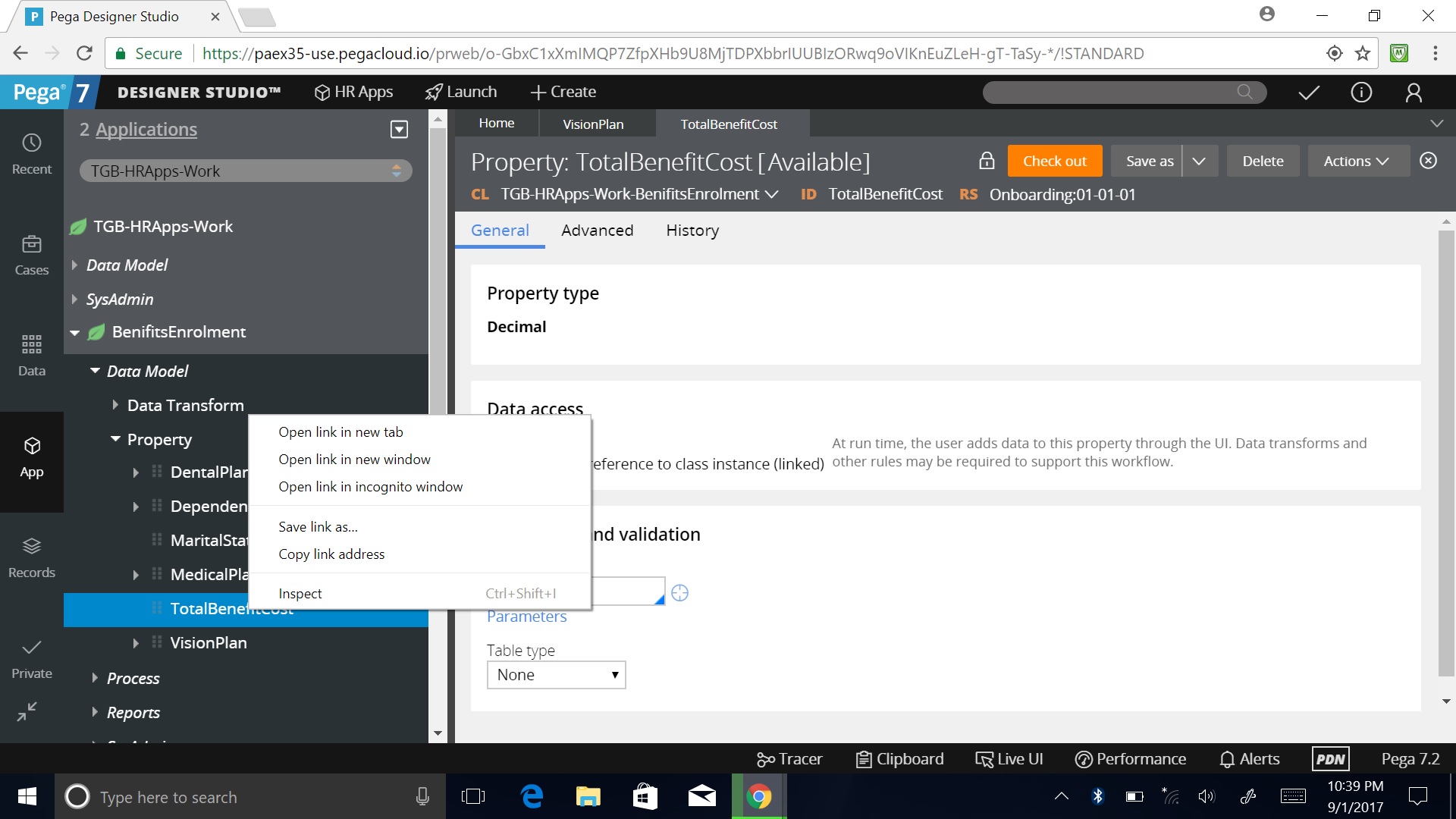Click the search magnifier icon
Image resolution: width=1456 pixels, height=819 pixels.
pyautogui.click(x=1244, y=92)
